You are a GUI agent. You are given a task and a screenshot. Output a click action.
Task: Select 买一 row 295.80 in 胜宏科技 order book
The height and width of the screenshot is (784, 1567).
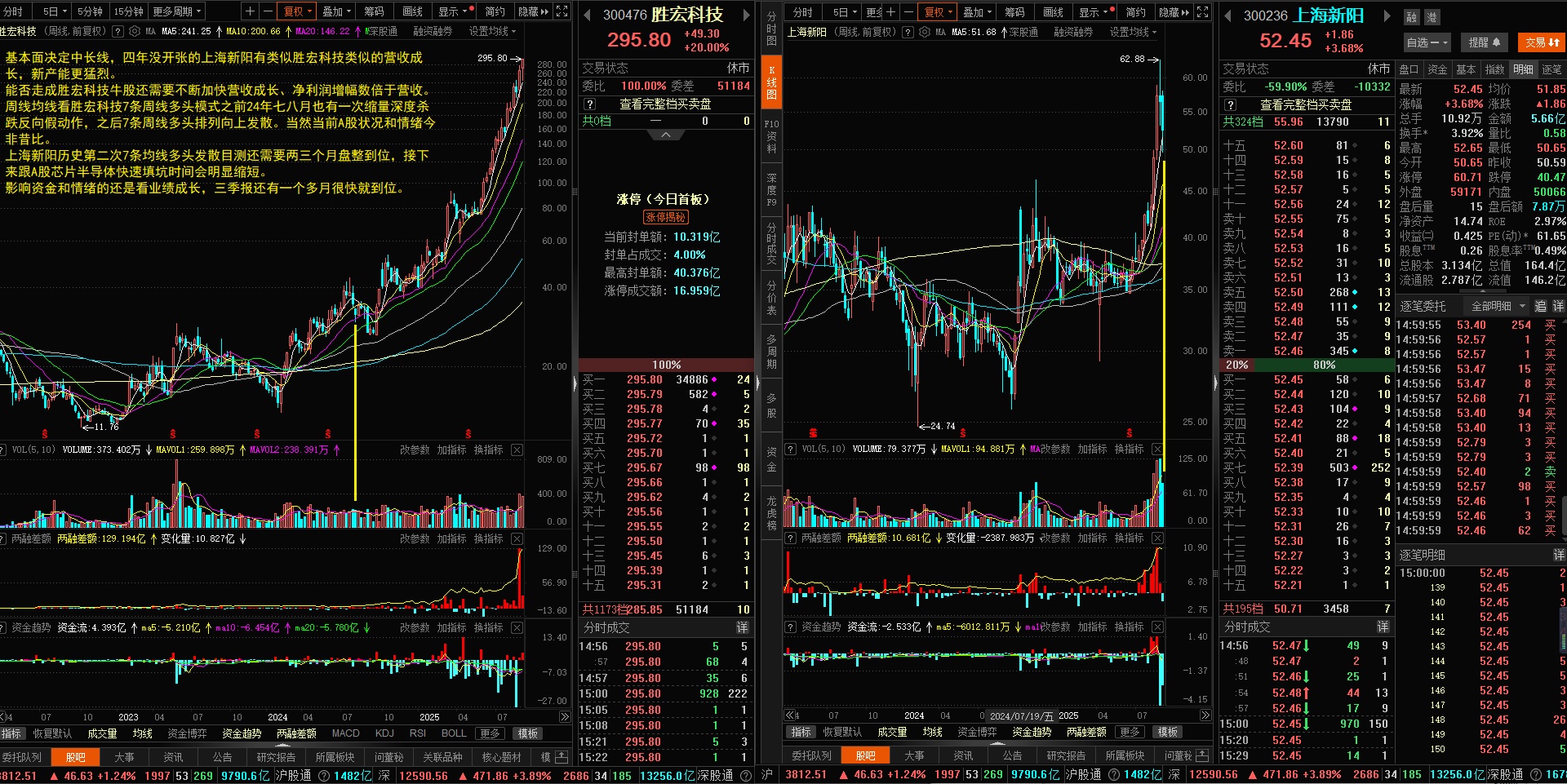[x=666, y=379]
